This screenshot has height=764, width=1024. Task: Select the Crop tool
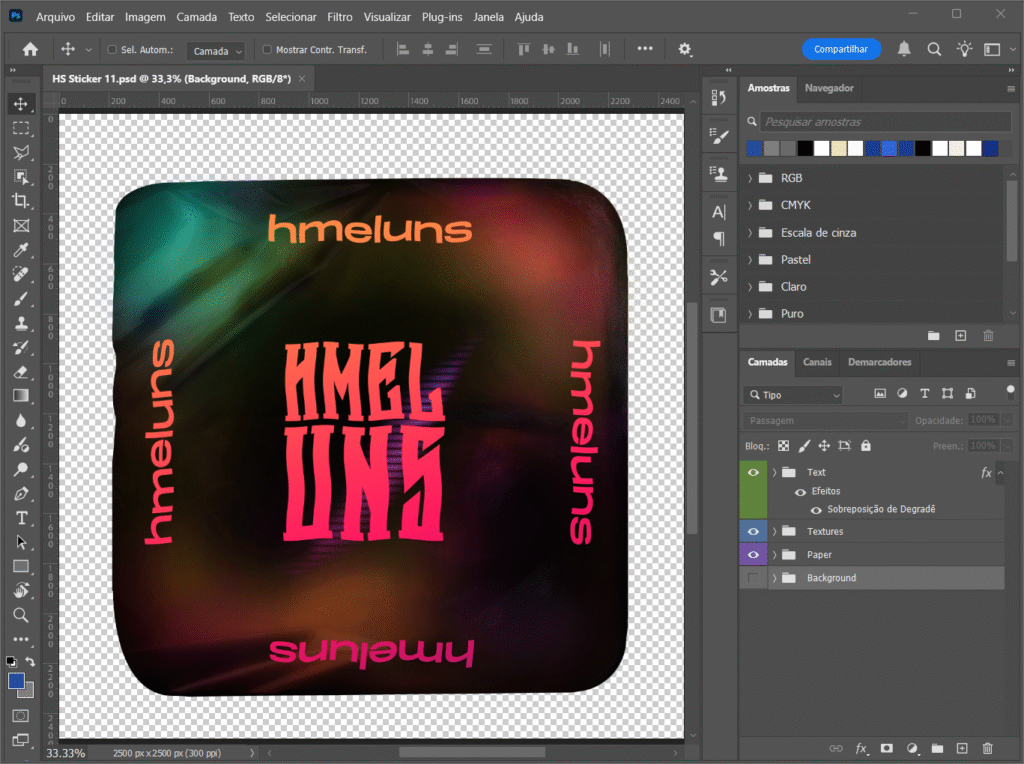coord(21,200)
